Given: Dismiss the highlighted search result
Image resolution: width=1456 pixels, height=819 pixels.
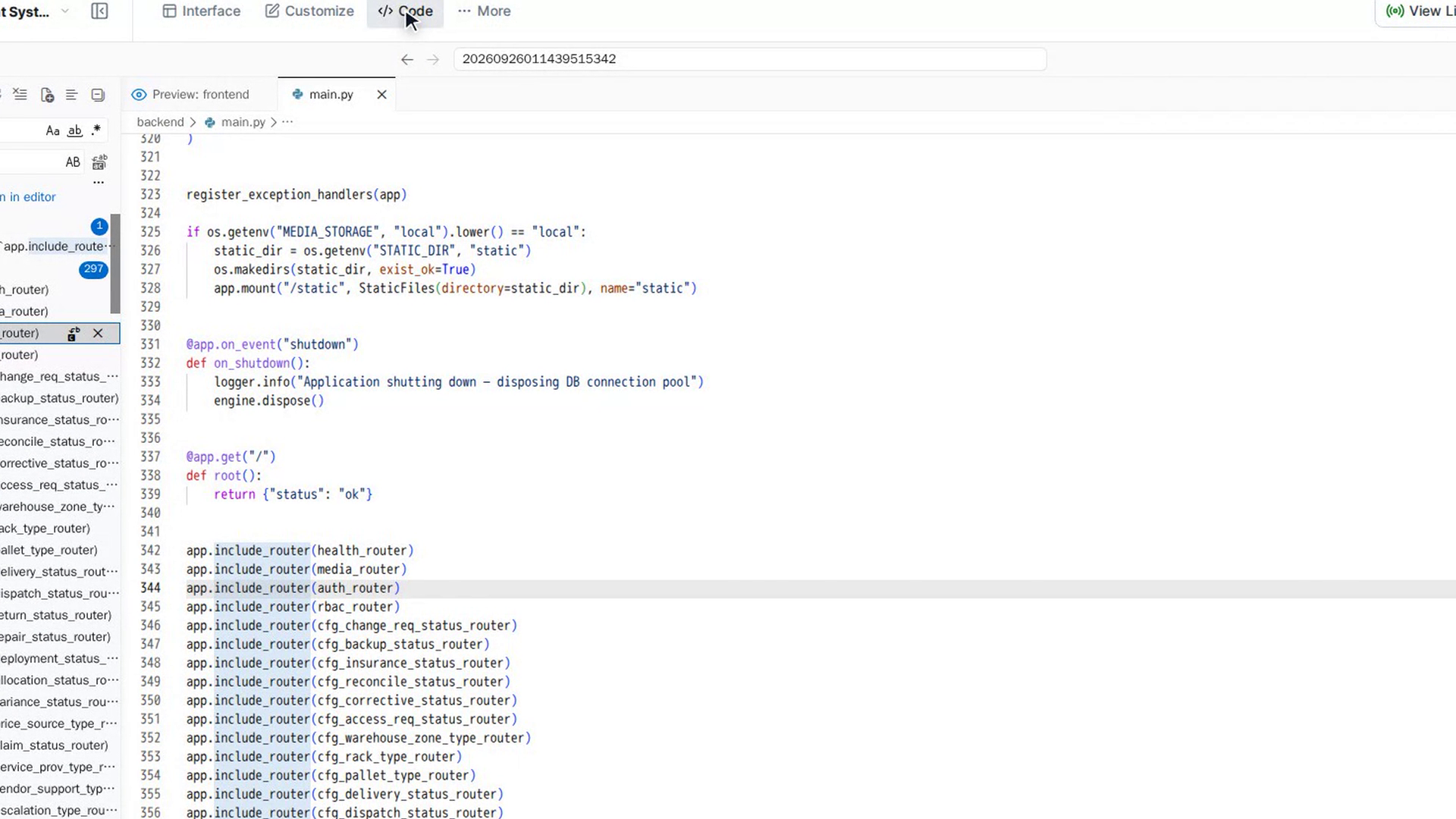Looking at the screenshot, I should coord(98,334).
